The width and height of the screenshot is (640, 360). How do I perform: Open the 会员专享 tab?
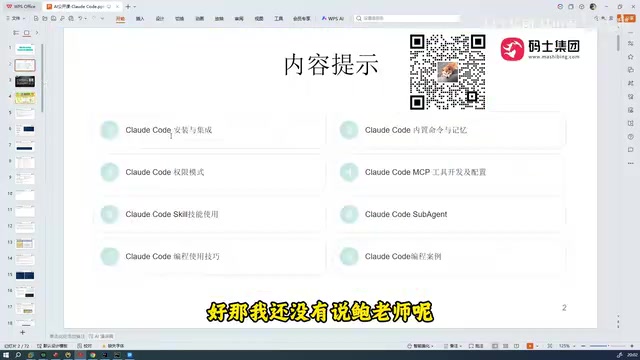(x=301, y=19)
